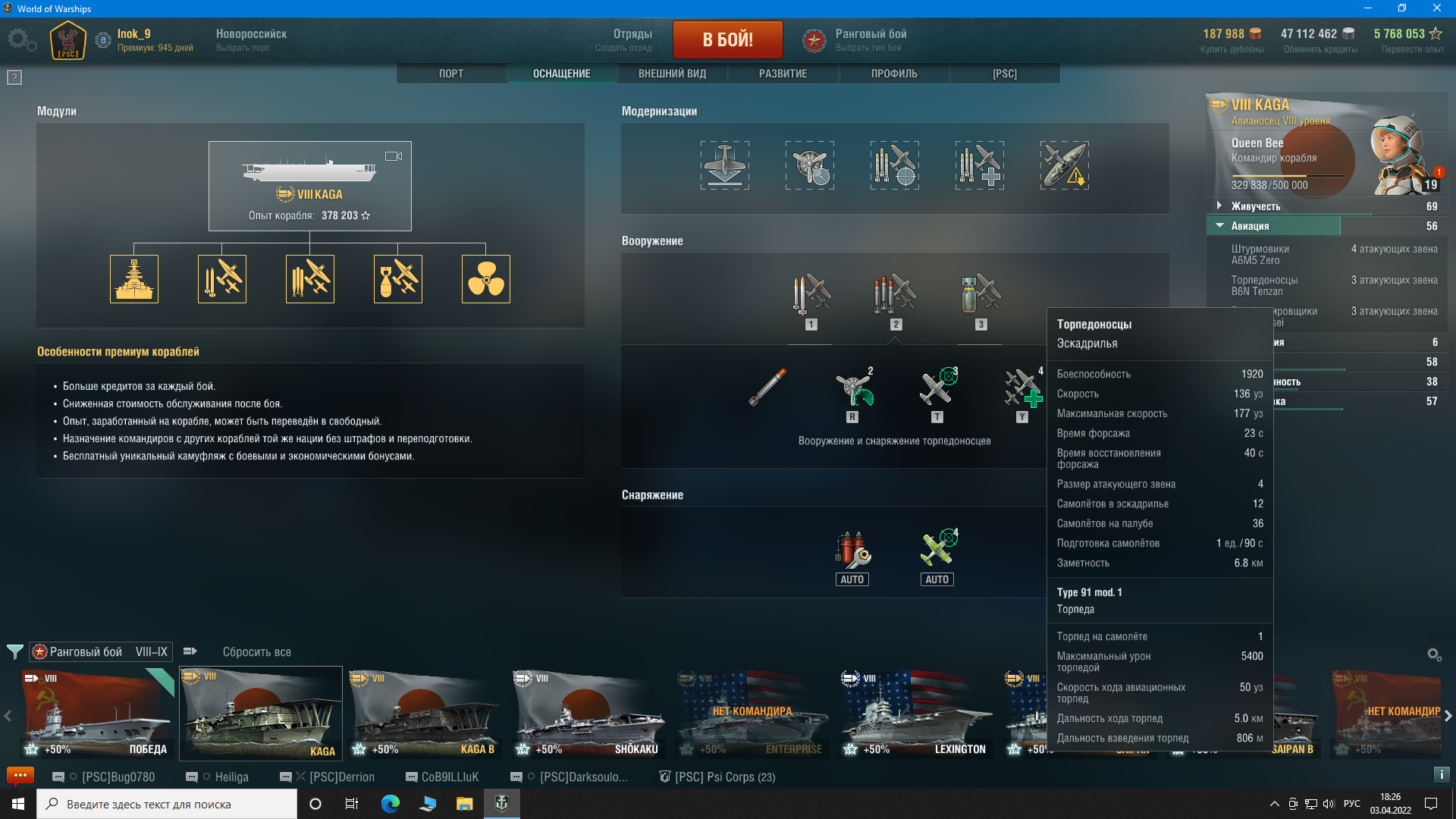Switch to the РАЗВИТИЕ tab
The height and width of the screenshot is (819, 1456).
[783, 74]
